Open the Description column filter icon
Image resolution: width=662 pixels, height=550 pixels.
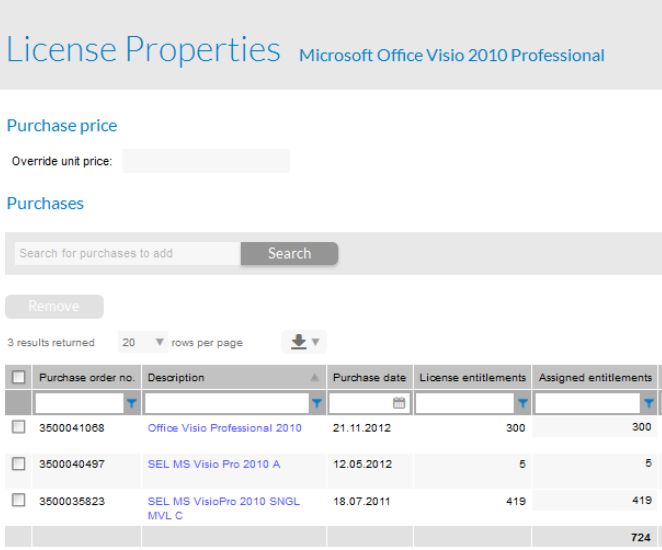317,404
